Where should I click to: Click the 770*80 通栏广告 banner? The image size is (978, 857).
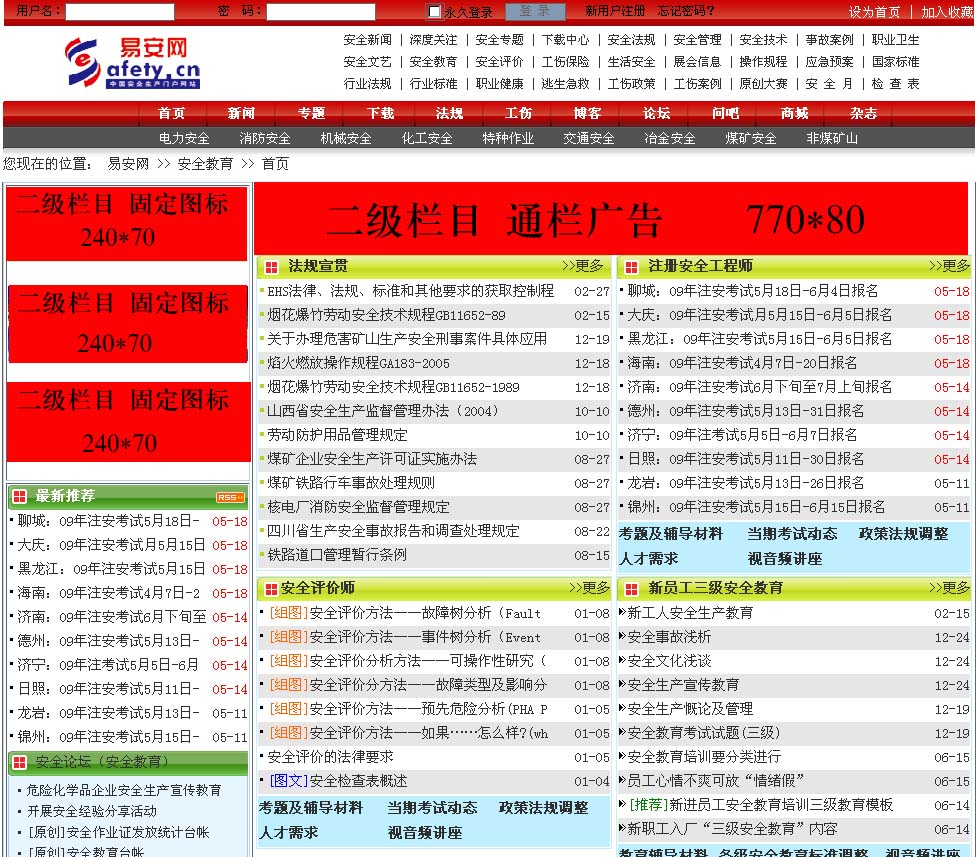(x=611, y=219)
